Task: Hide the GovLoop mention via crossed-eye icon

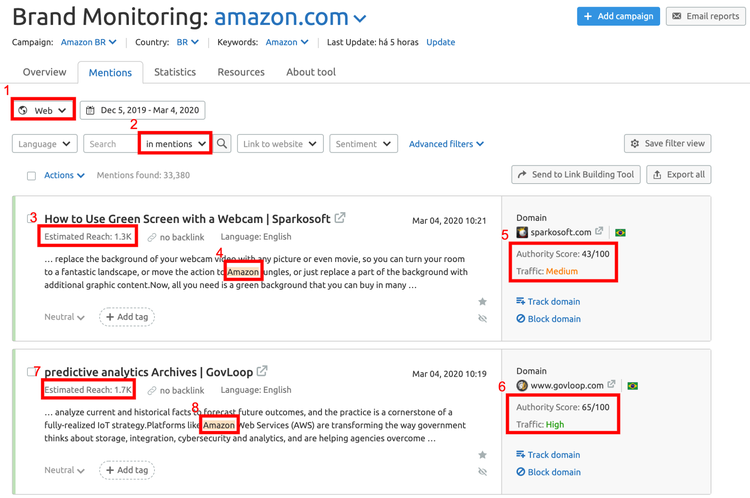Action: pyautogui.click(x=483, y=472)
